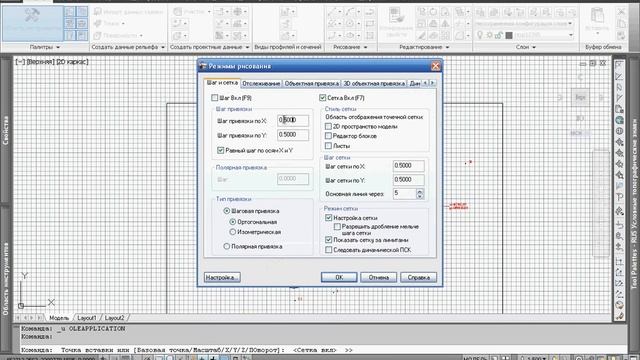Open the 'Поверхности' dropdown in ribbon

click(x=118, y=36)
